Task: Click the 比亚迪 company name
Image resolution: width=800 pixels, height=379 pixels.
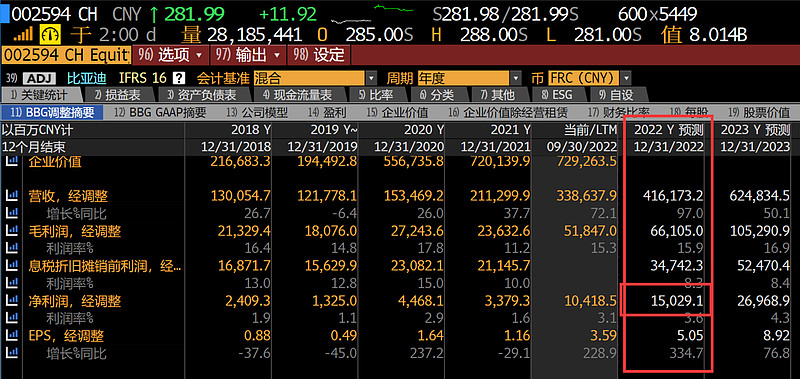Action: click(87, 79)
